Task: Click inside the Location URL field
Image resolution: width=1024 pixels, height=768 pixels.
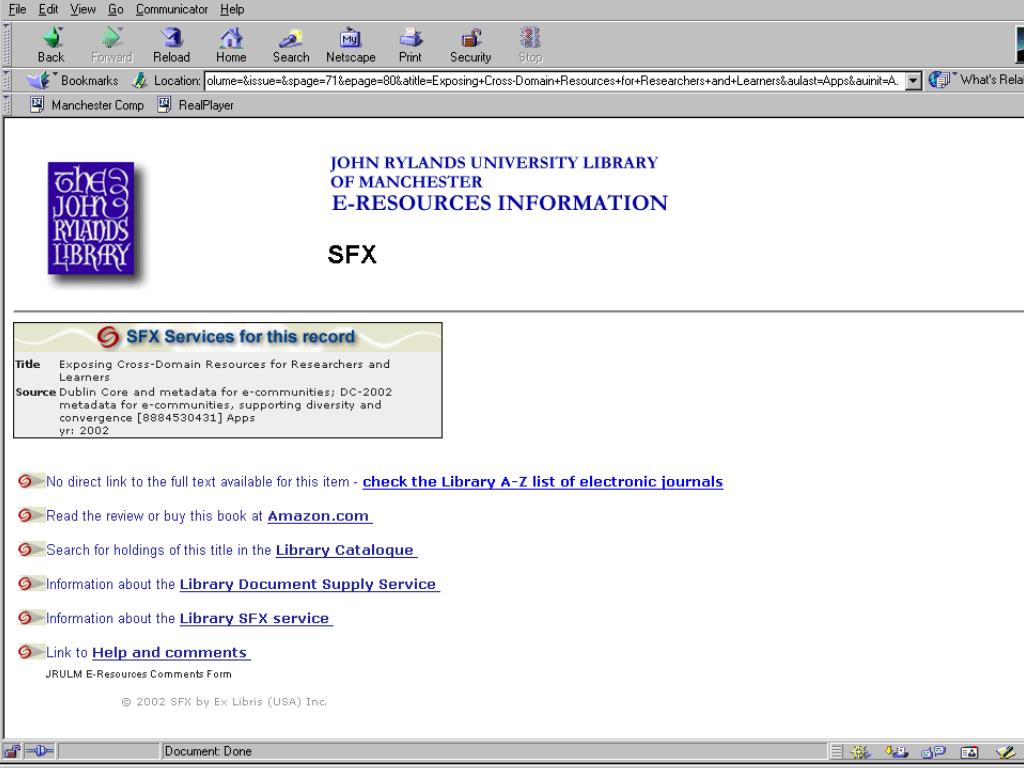Action: tap(554, 81)
